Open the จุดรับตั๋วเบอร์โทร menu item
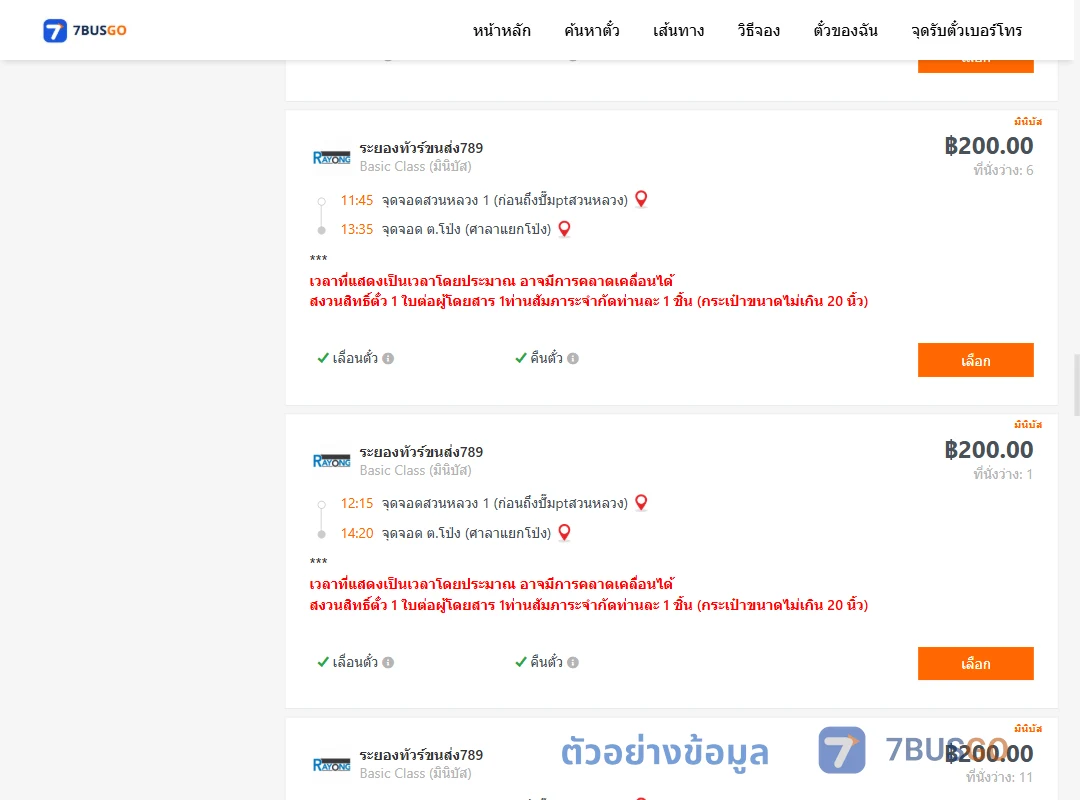 pos(966,30)
